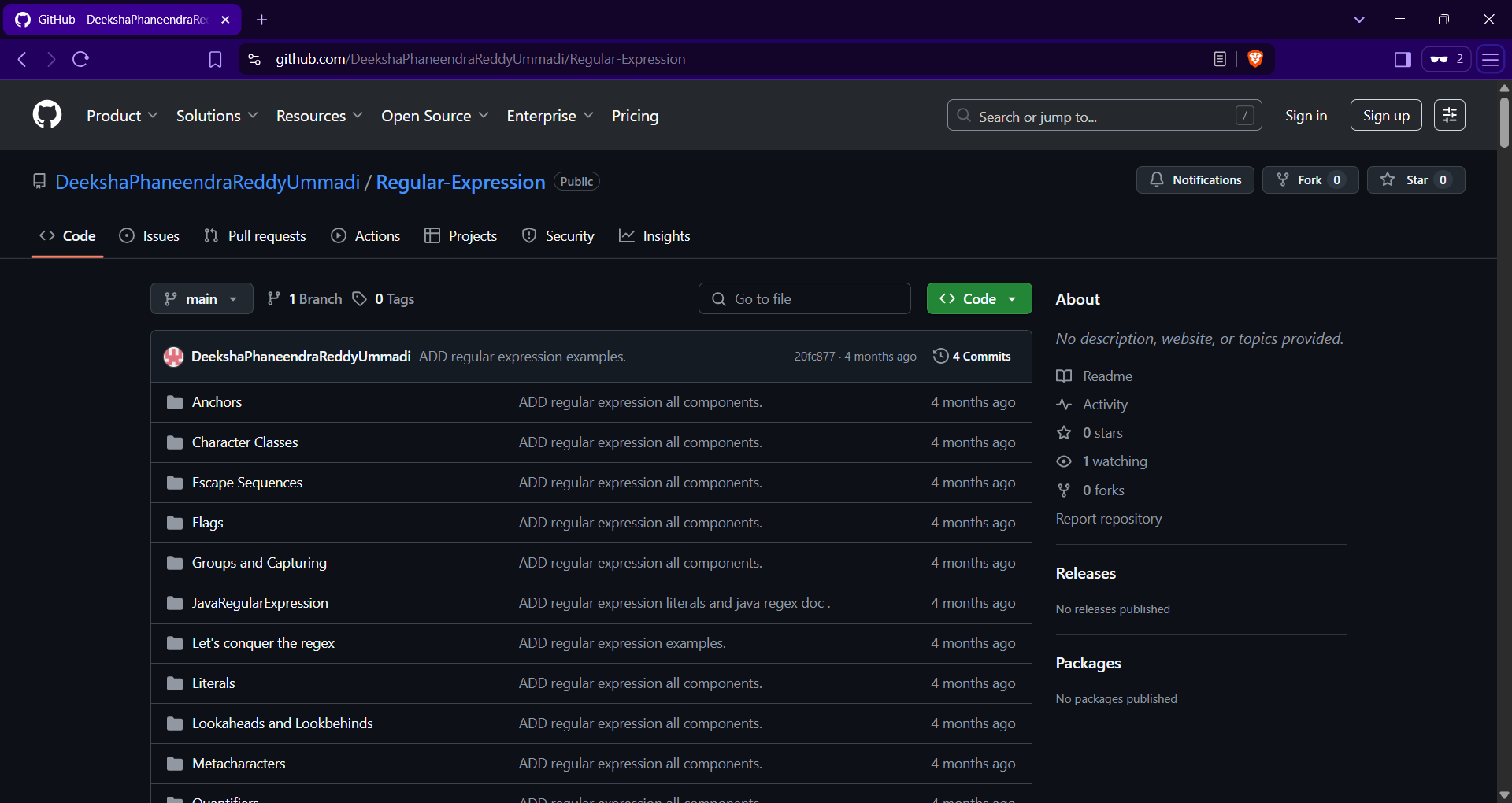Click the branch icon beside 1 Branch
Screen dimensions: 1512x803
[274, 298]
